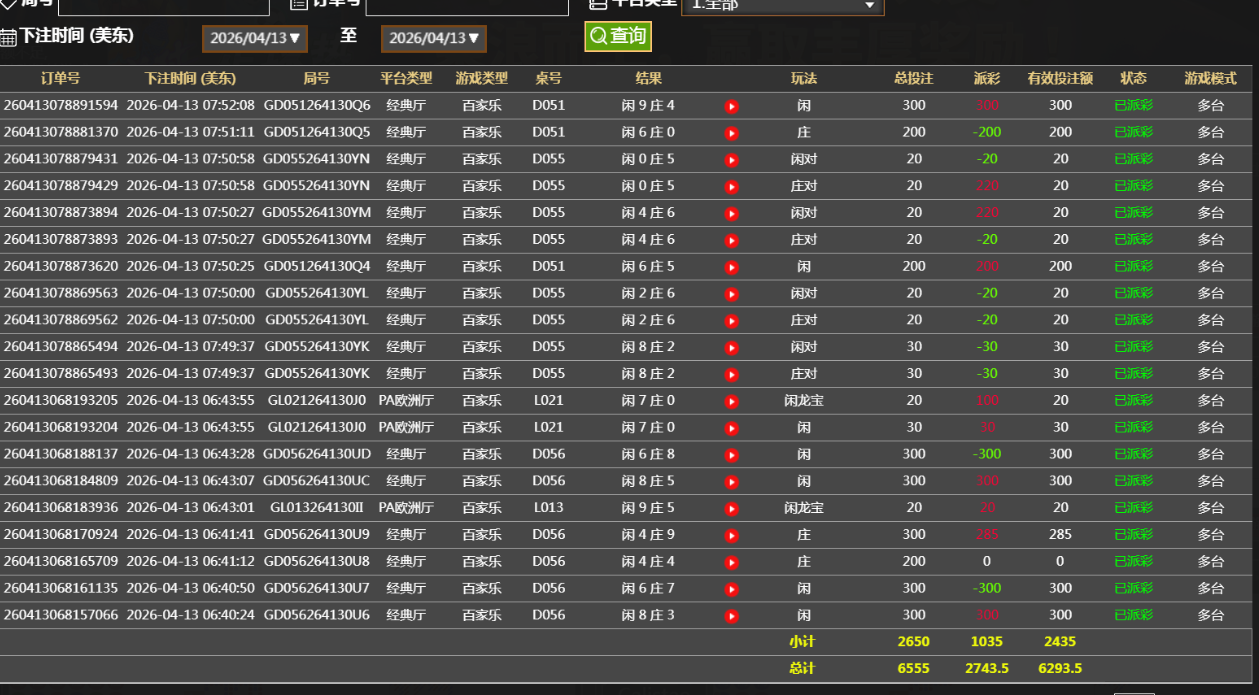Select order number 260413068165709
Screen dimensions: 1259x695
click(x=60, y=561)
